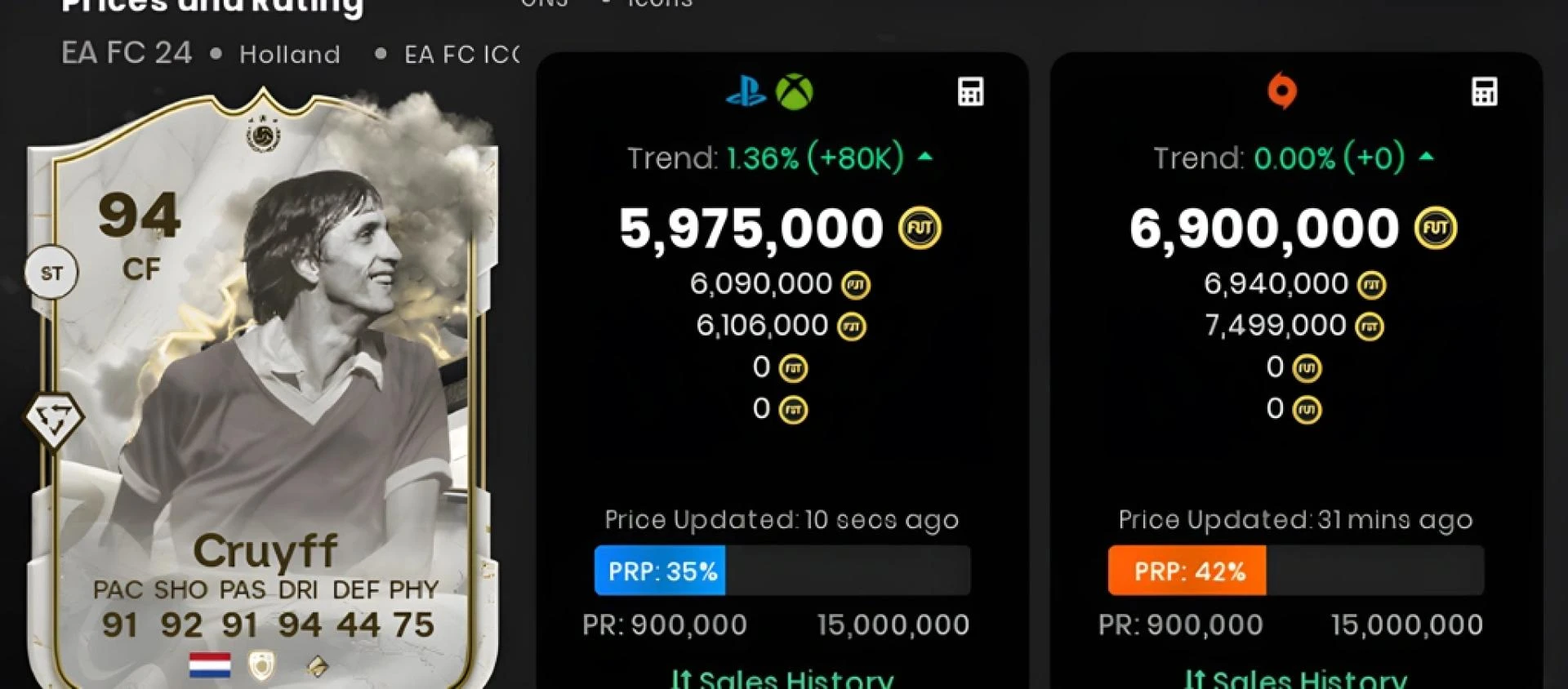The height and width of the screenshot is (689, 1568).
Task: Click the Holland nation link
Action: 289,55
